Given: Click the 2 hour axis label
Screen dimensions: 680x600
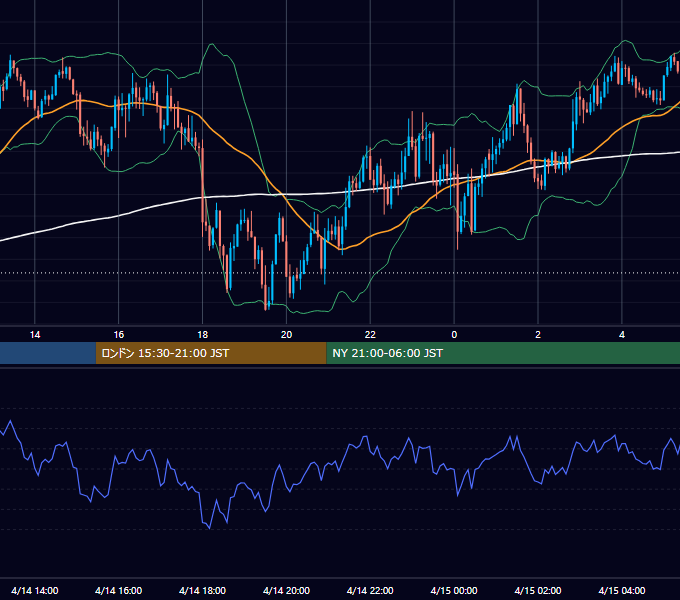Looking at the screenshot, I should (x=538, y=335).
